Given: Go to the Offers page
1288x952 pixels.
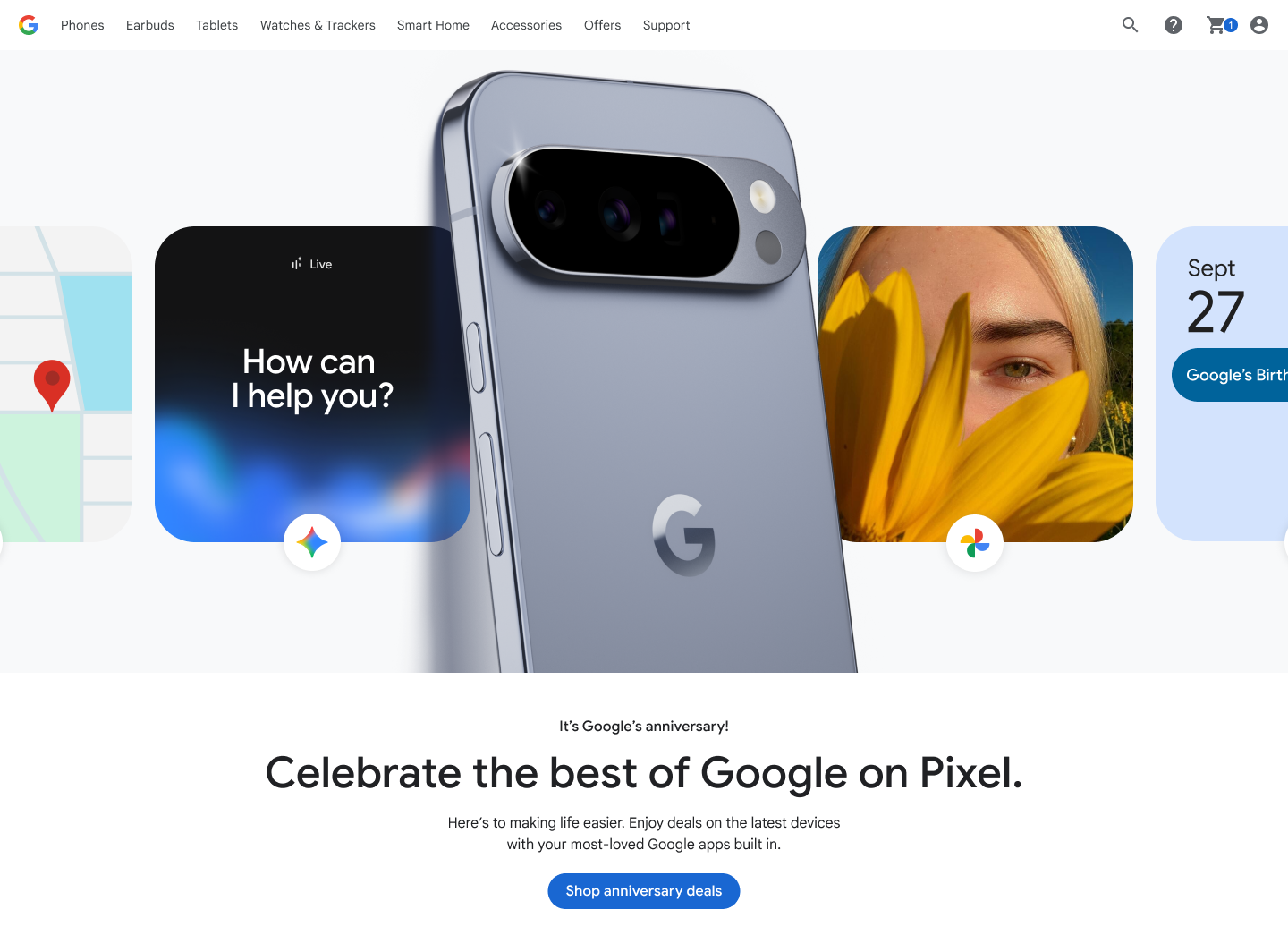Looking at the screenshot, I should tap(602, 25).
